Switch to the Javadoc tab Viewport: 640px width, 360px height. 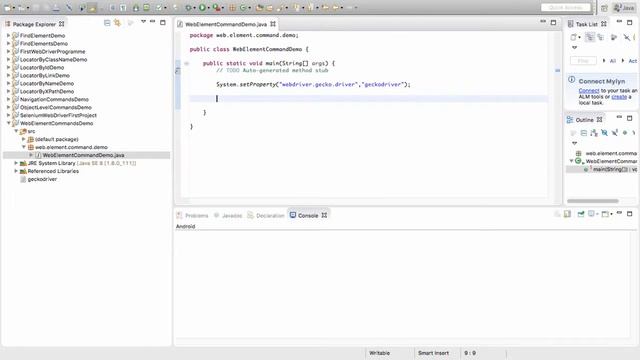click(228, 215)
